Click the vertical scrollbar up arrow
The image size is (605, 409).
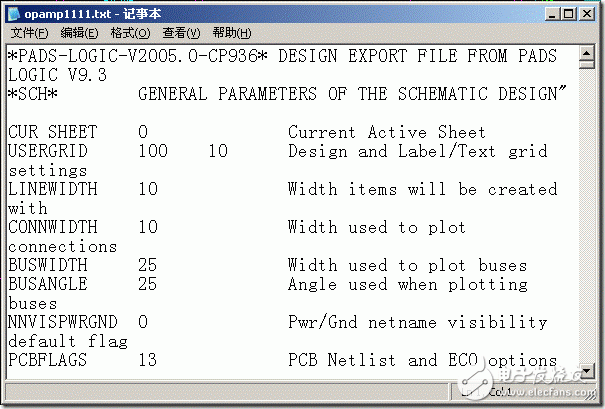588,52
